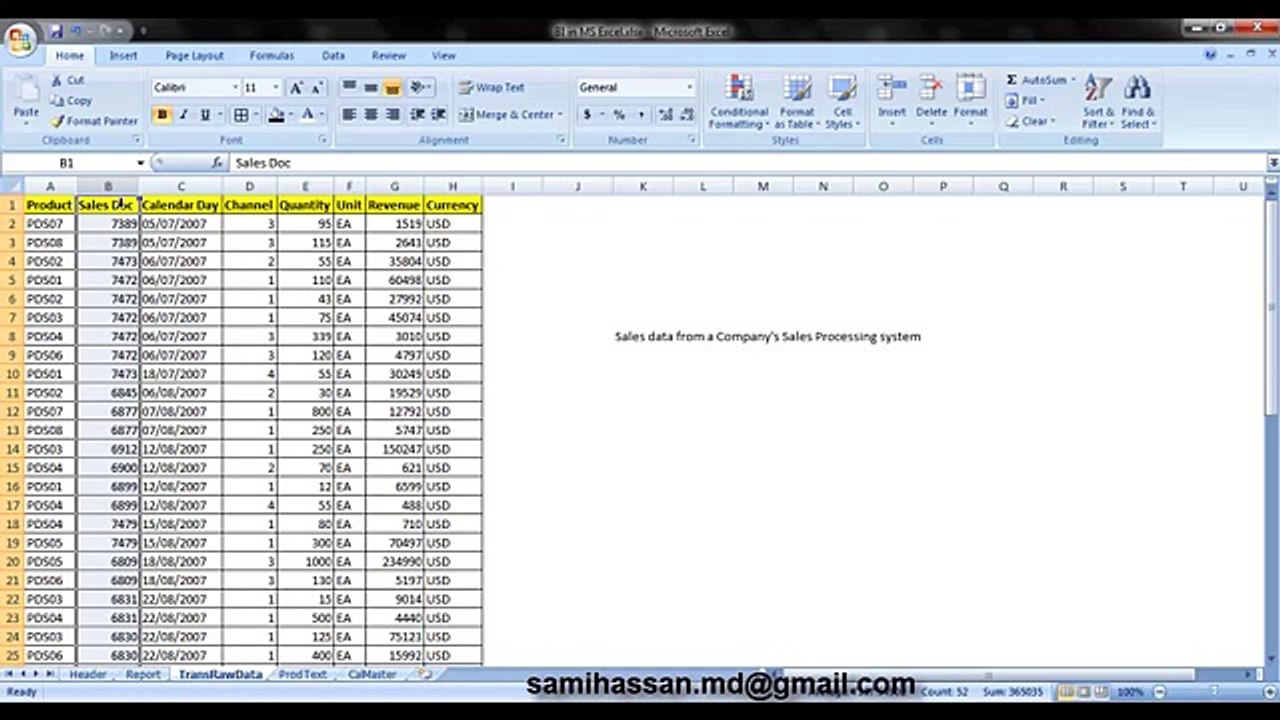
Task: Open Find & Select binoculars
Action: pyautogui.click(x=1138, y=102)
